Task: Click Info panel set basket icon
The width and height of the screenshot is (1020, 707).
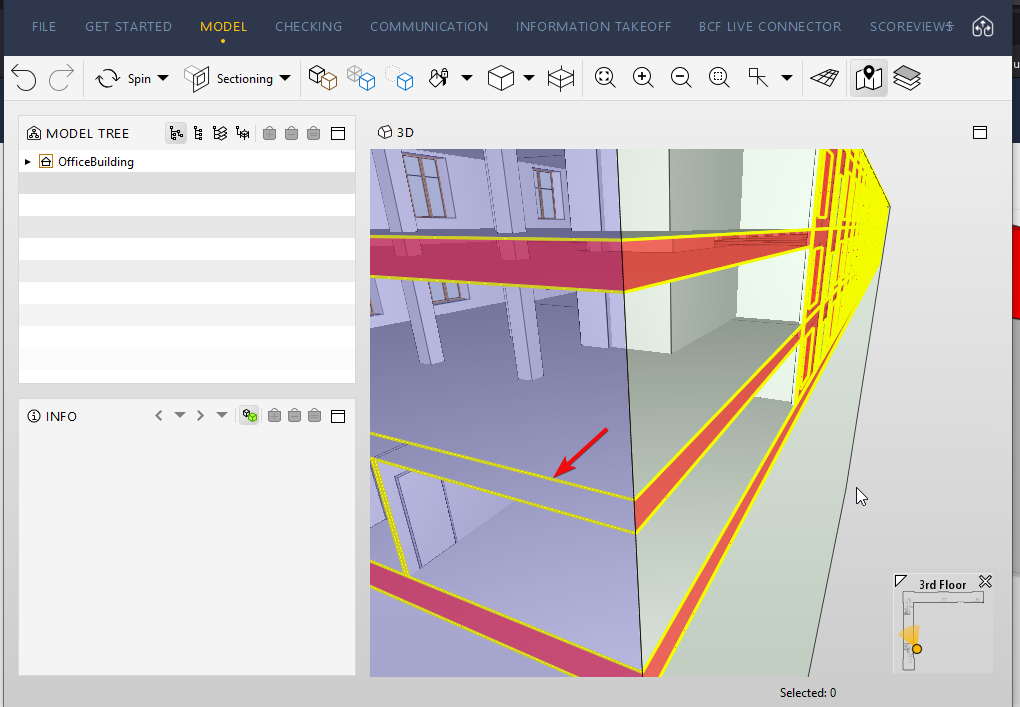Action: click(x=315, y=415)
